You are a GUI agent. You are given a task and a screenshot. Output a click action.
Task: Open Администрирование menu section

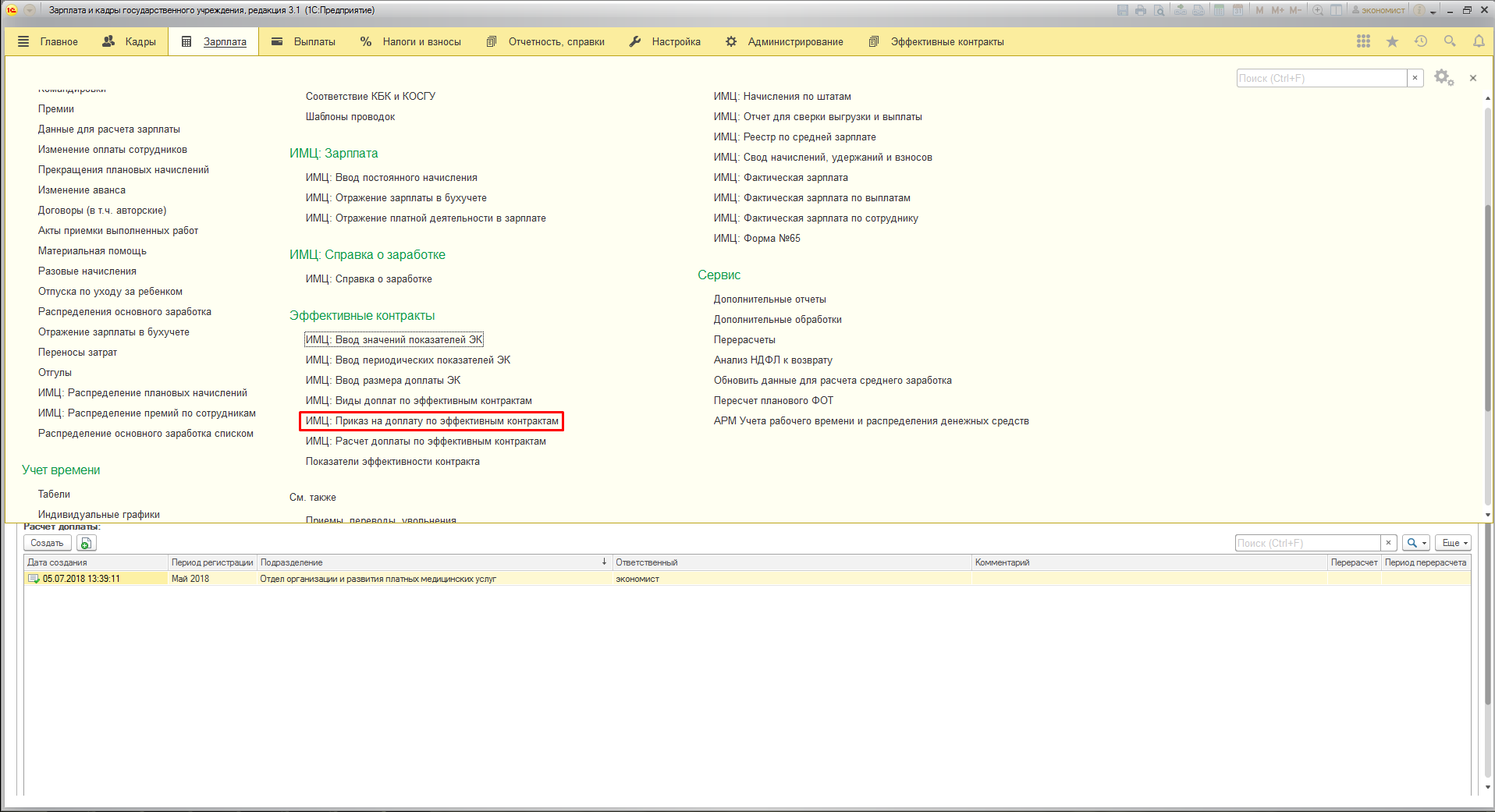coord(784,41)
